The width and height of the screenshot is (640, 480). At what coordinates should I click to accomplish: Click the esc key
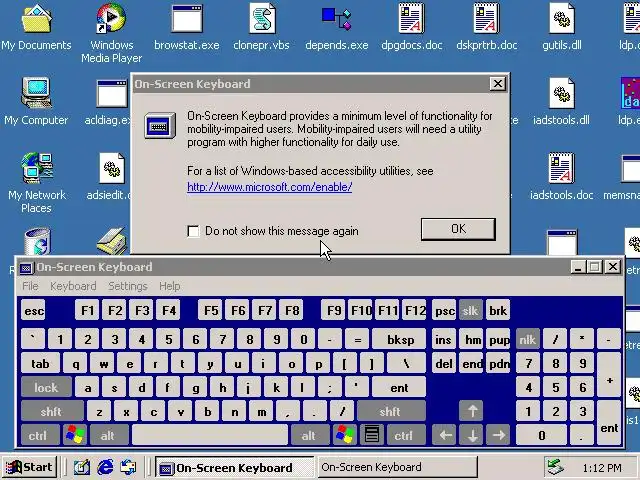point(33,311)
